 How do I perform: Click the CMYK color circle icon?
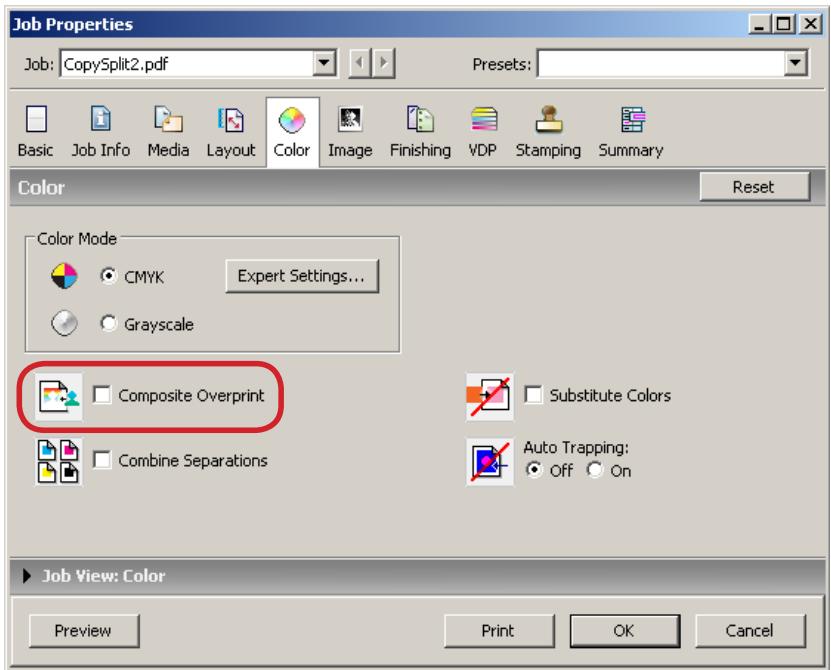(x=64, y=276)
